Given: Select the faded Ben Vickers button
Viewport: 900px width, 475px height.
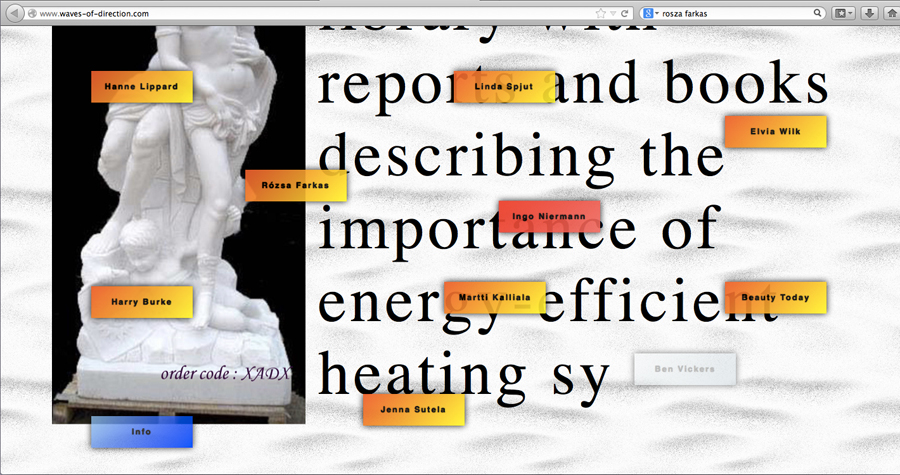Looking at the screenshot, I should (x=684, y=369).
